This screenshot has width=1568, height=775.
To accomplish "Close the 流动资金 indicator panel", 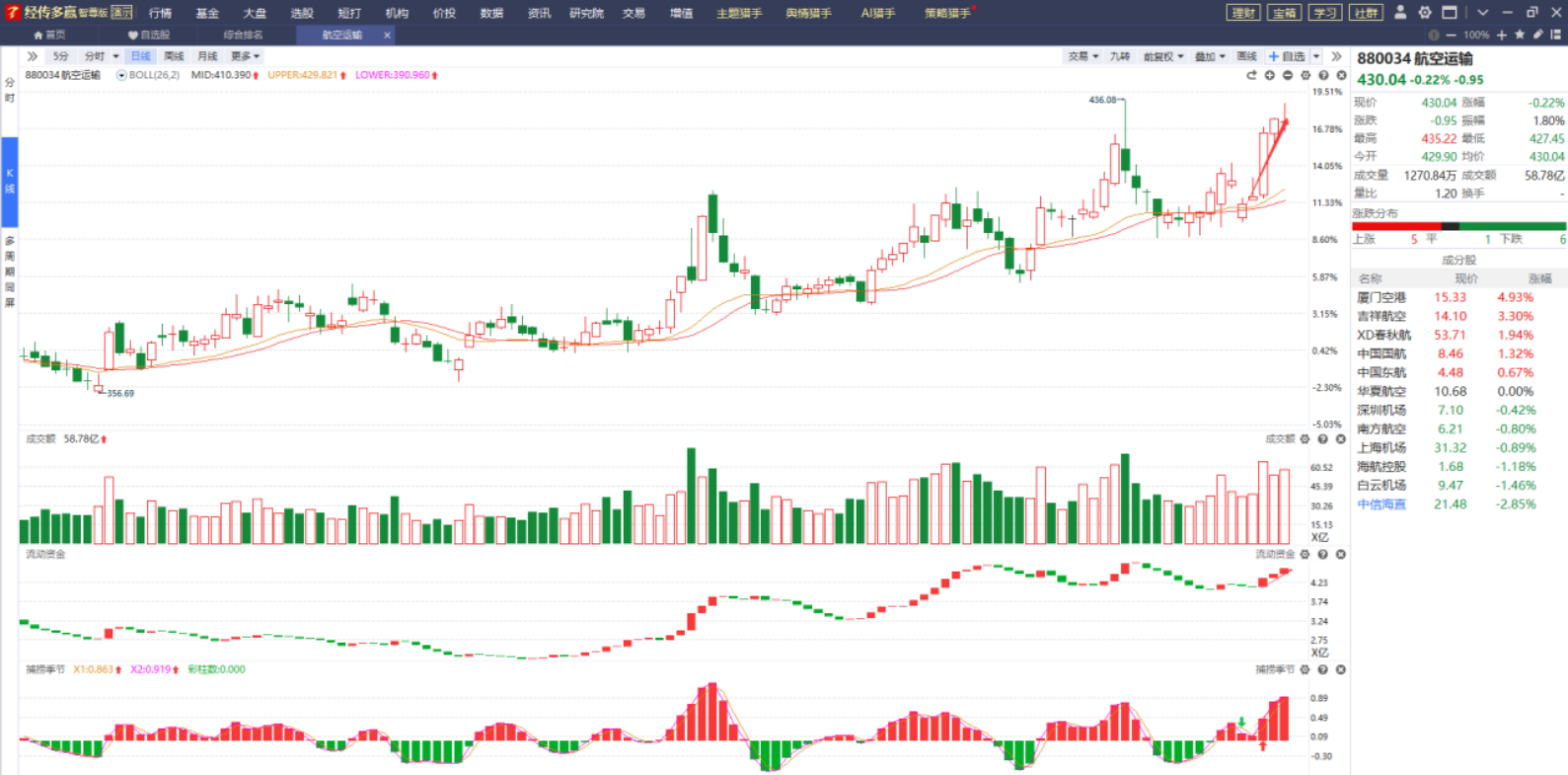I will (x=1340, y=555).
